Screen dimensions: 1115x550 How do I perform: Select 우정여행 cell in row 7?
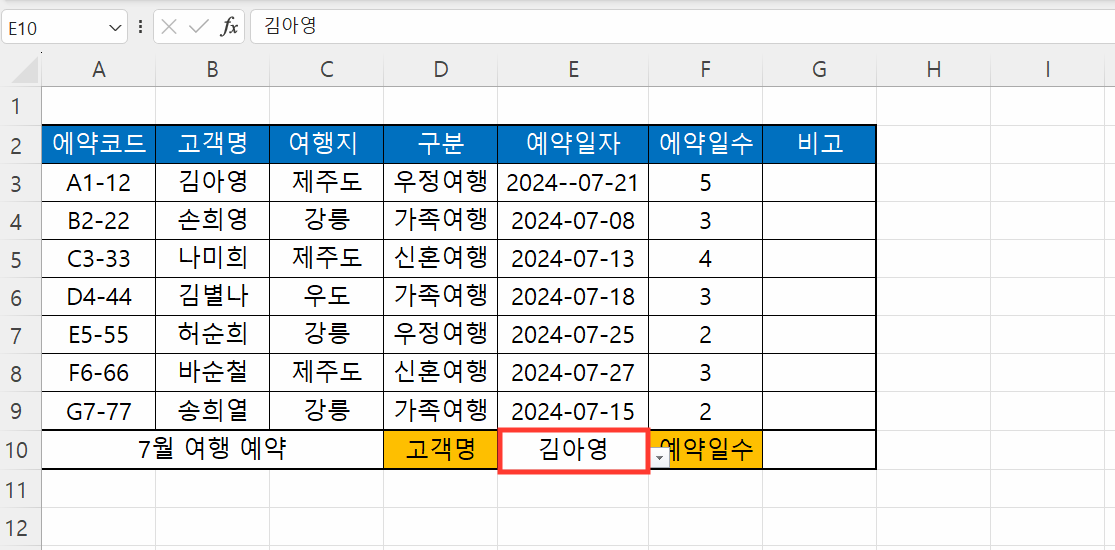(x=441, y=335)
